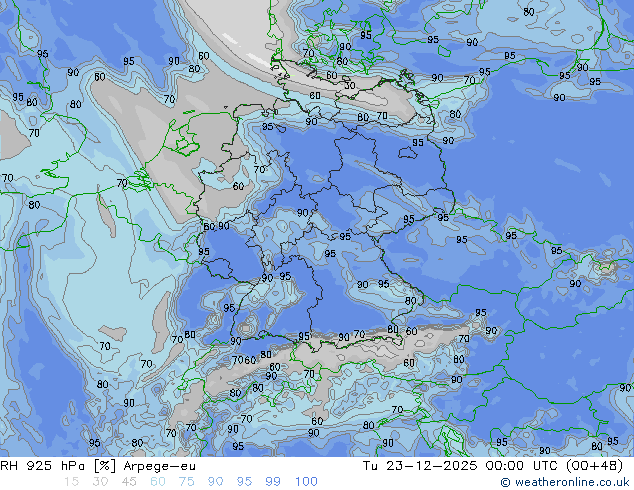
Task: Open the weatheronline.co.uk copyright link
Action: pyautogui.click(x=564, y=482)
